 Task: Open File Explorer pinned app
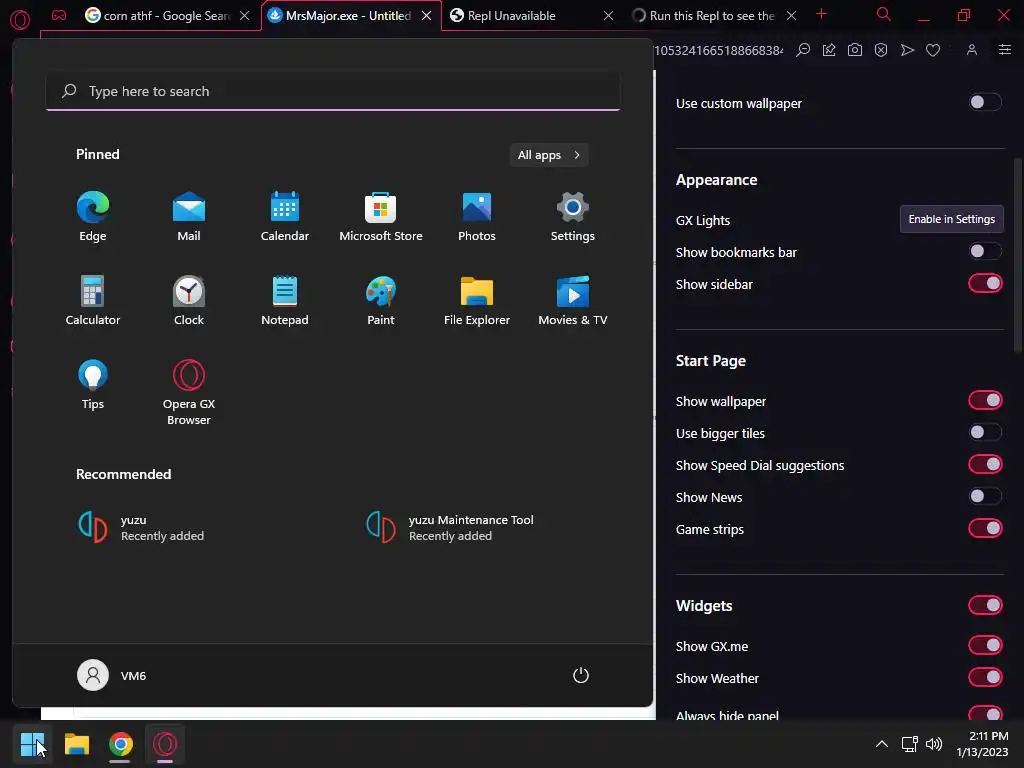coord(477,300)
